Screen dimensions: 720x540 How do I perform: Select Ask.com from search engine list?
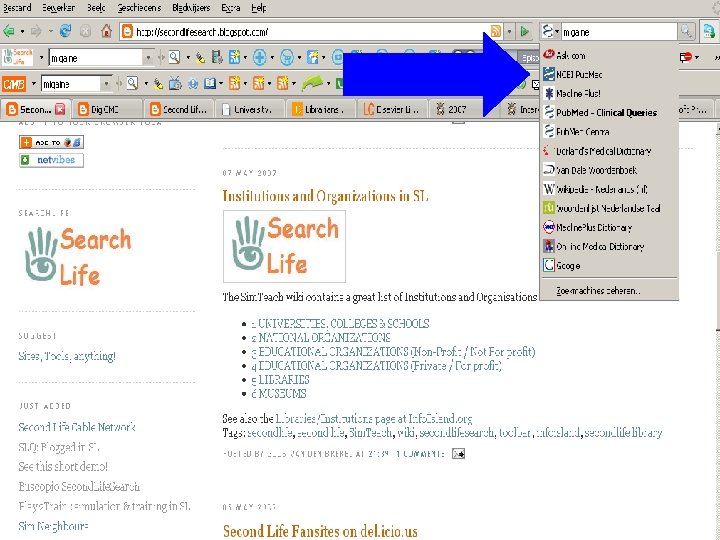608,55
